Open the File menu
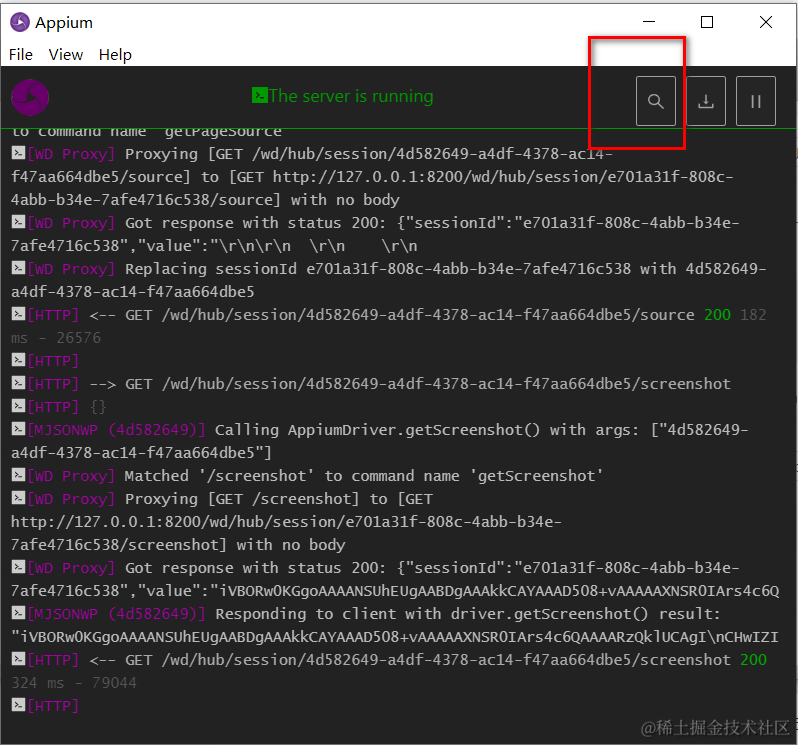This screenshot has height=745, width=798. coord(21,54)
